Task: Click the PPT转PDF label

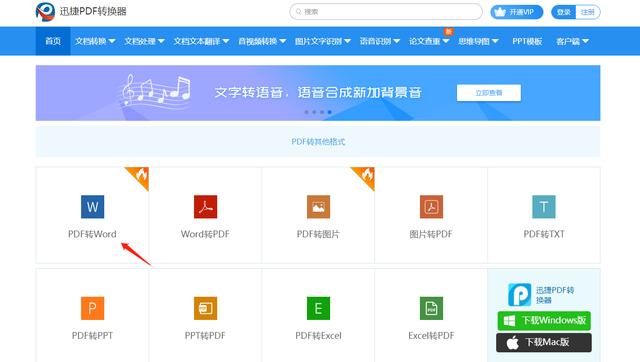Action: click(x=205, y=336)
